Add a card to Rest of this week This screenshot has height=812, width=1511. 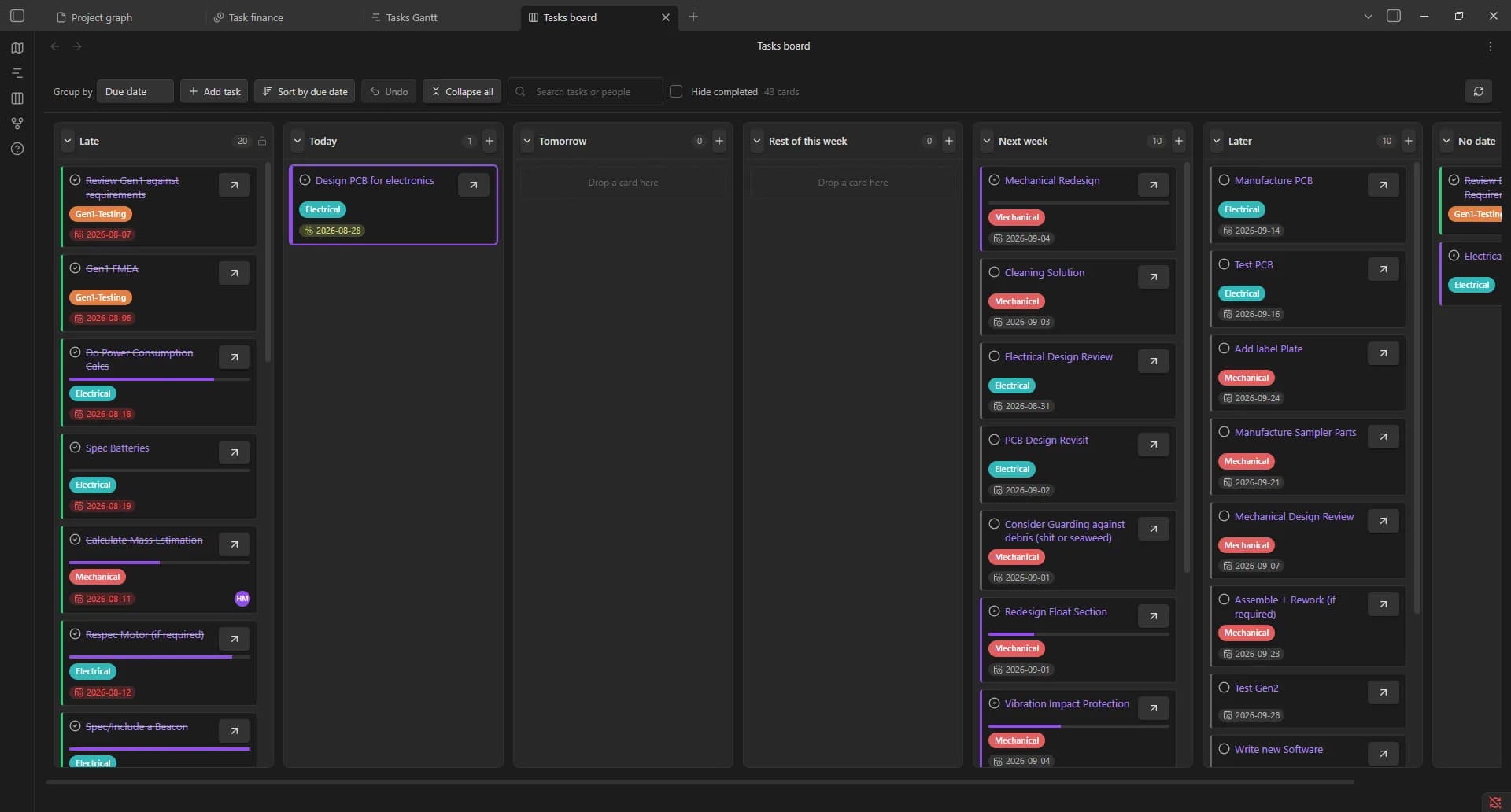[948, 141]
